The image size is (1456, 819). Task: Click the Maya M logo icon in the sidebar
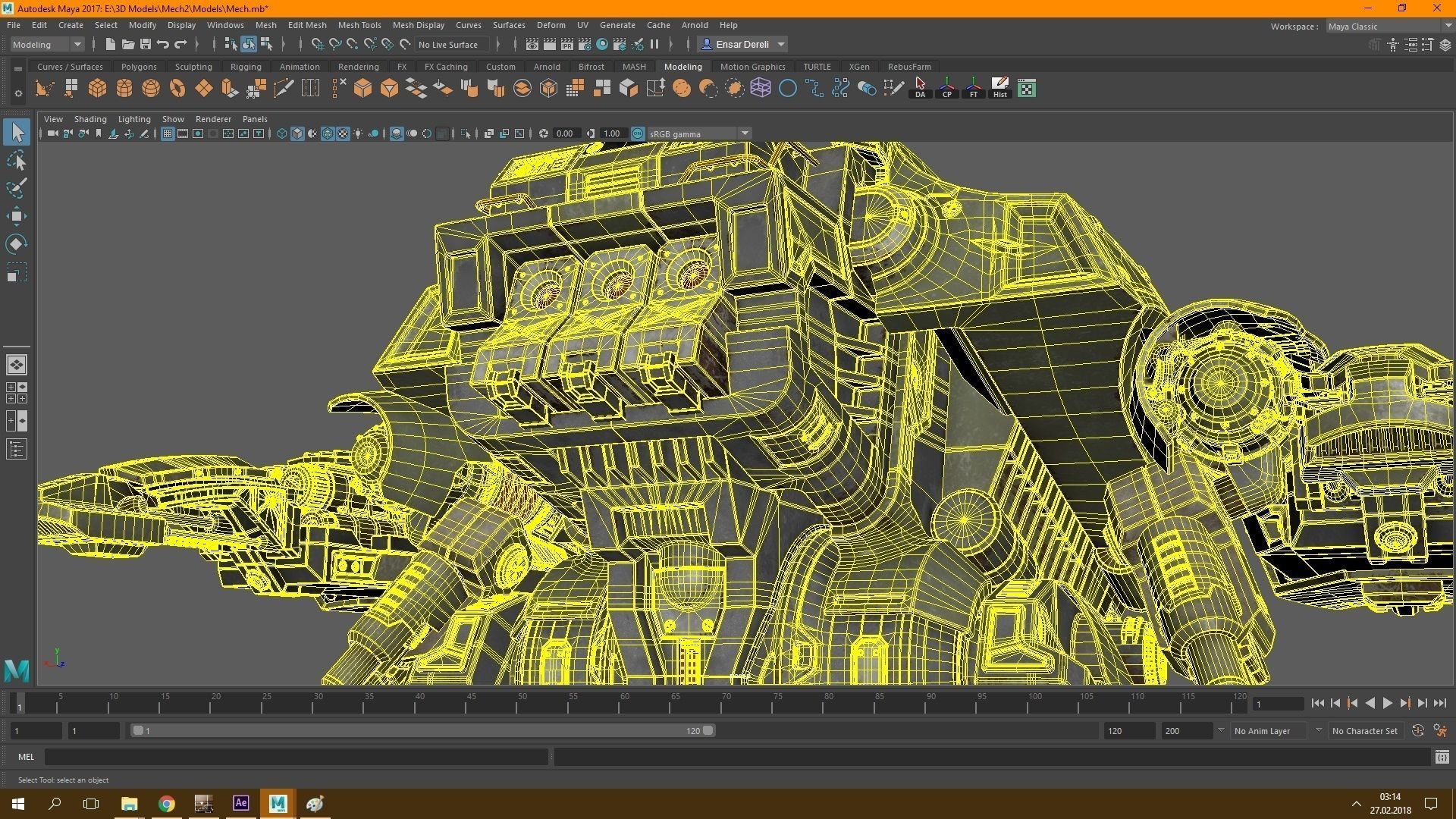coord(17,670)
